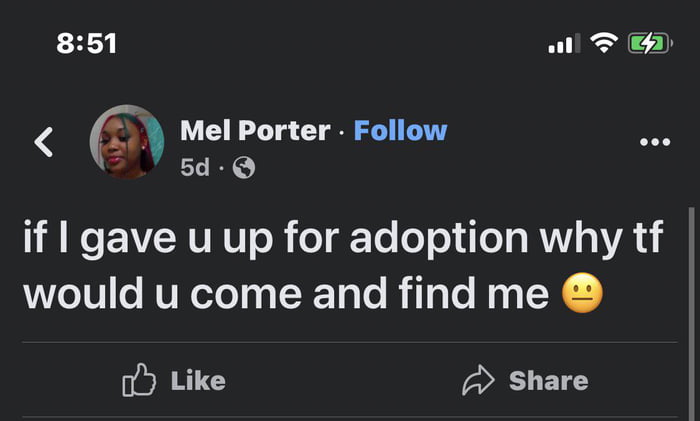Viewport: 700px width, 421px height.
Task: Tap the post text about adoption
Action: tap(342, 243)
